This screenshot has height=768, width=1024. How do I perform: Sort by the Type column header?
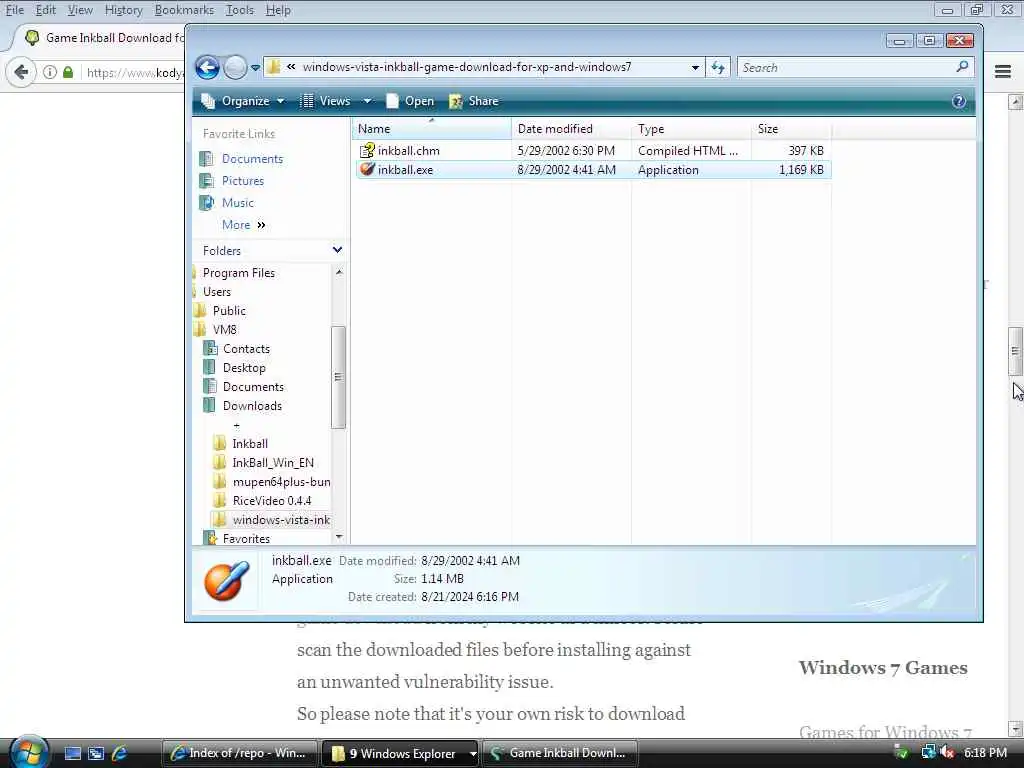click(691, 129)
